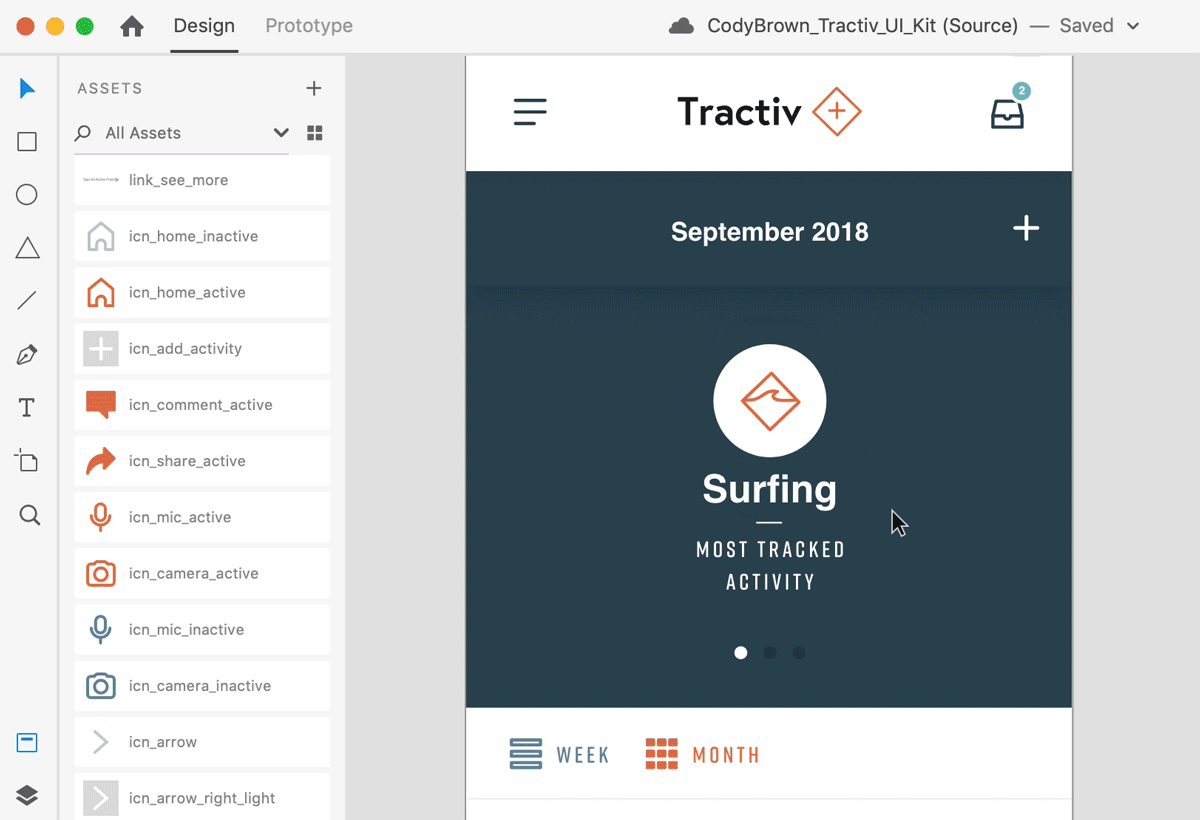
Task: Select the Polygon triangle tool
Action: click(x=27, y=248)
